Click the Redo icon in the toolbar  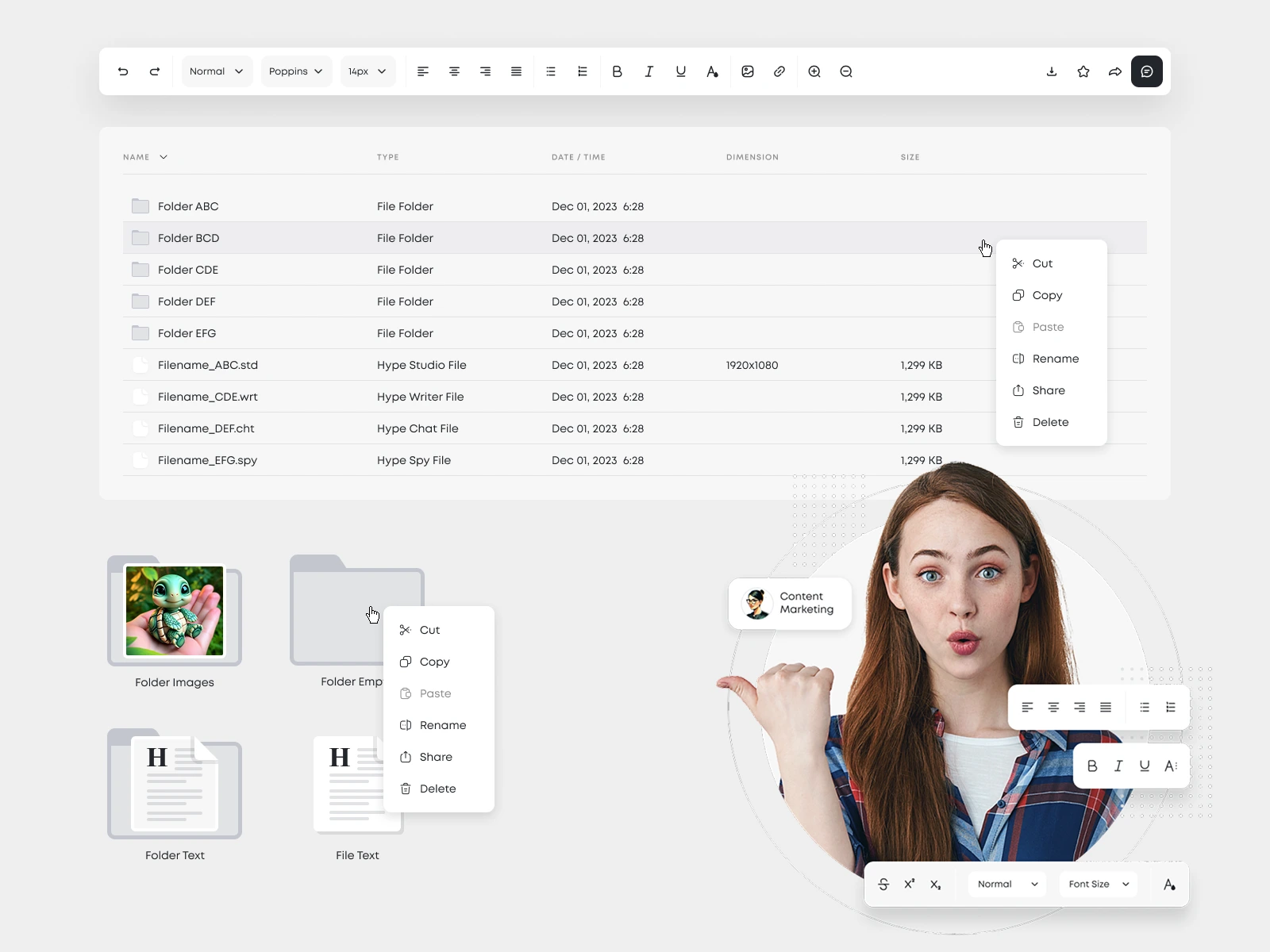point(156,71)
